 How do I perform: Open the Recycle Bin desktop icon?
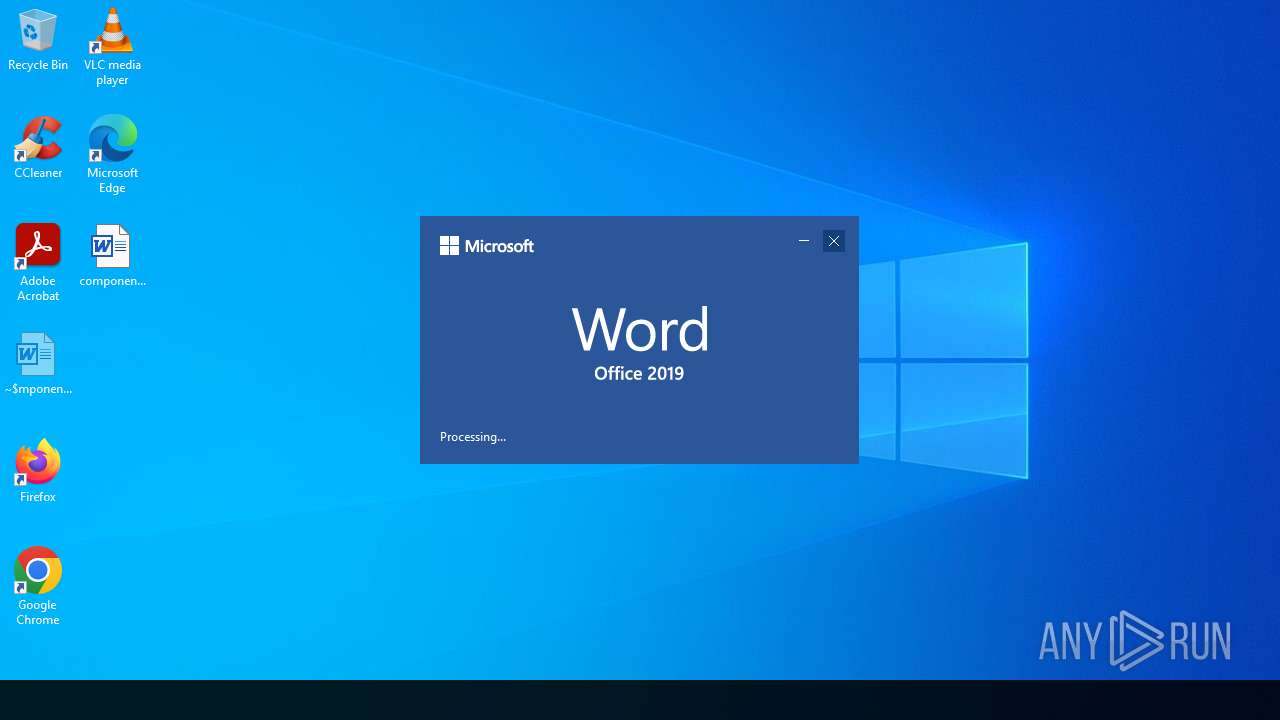pos(38,40)
